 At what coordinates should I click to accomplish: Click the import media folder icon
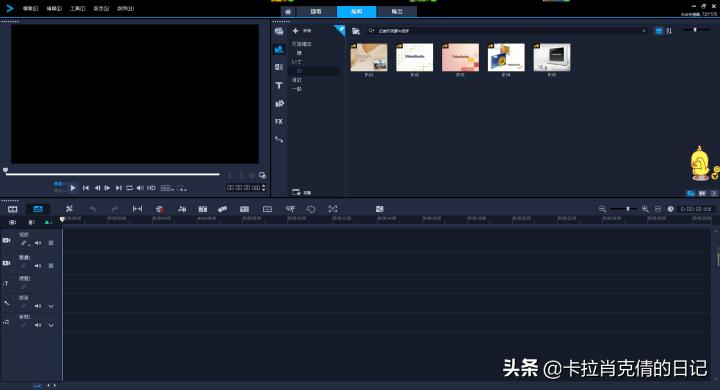tap(356, 31)
